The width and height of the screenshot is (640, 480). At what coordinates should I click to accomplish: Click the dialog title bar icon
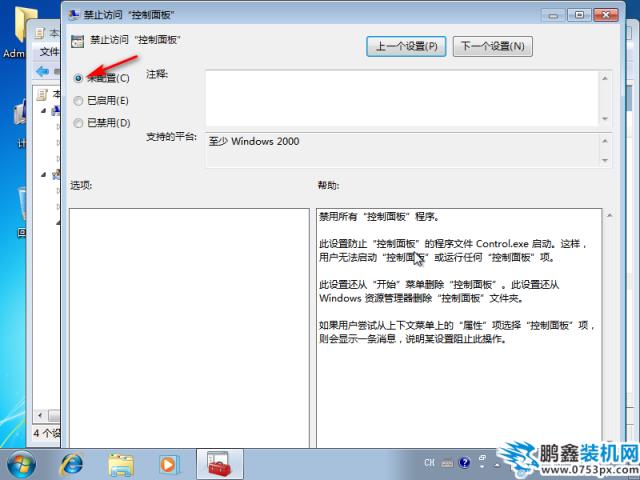tap(74, 15)
